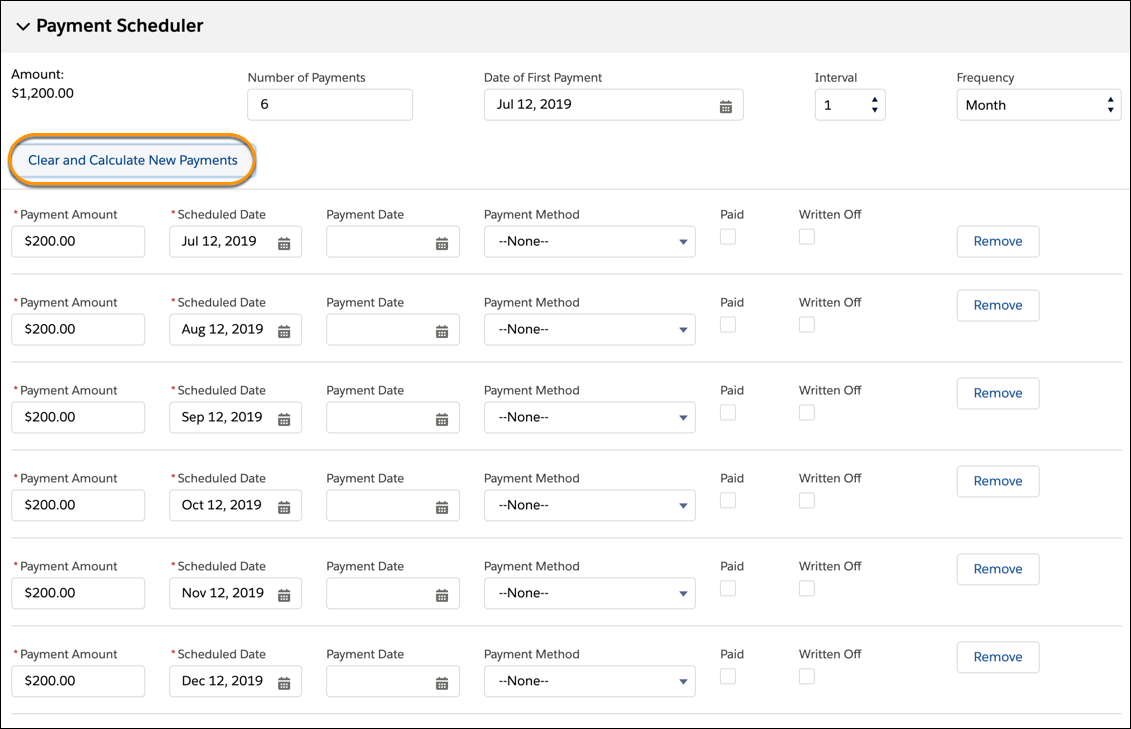Edit Payment Amount in the Nov 12 row
The image size is (1131, 729).
point(78,593)
